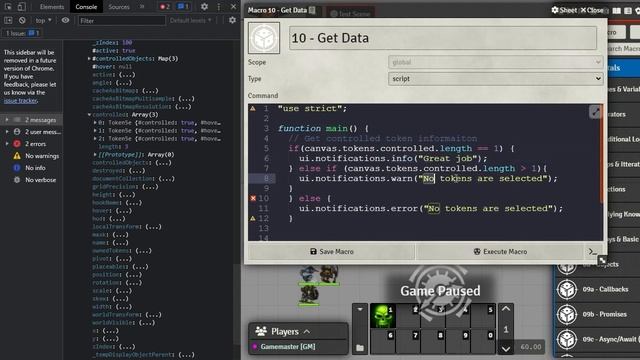This screenshot has height=360, width=640.
Task: Click the terminal icon beside Execute Macro
Action: [x=593, y=251]
